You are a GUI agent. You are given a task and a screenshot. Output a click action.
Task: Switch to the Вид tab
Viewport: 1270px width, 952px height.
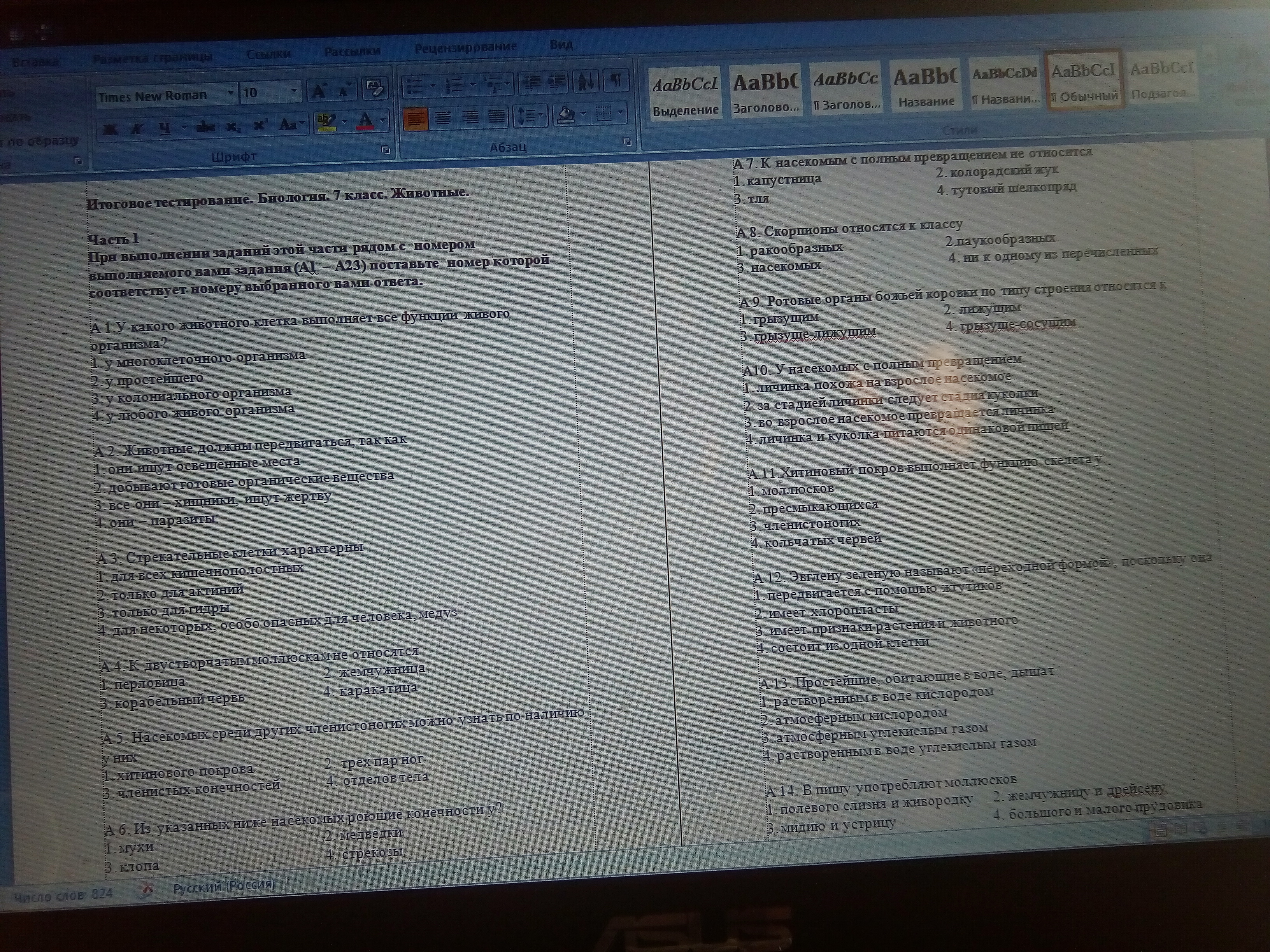(561, 44)
